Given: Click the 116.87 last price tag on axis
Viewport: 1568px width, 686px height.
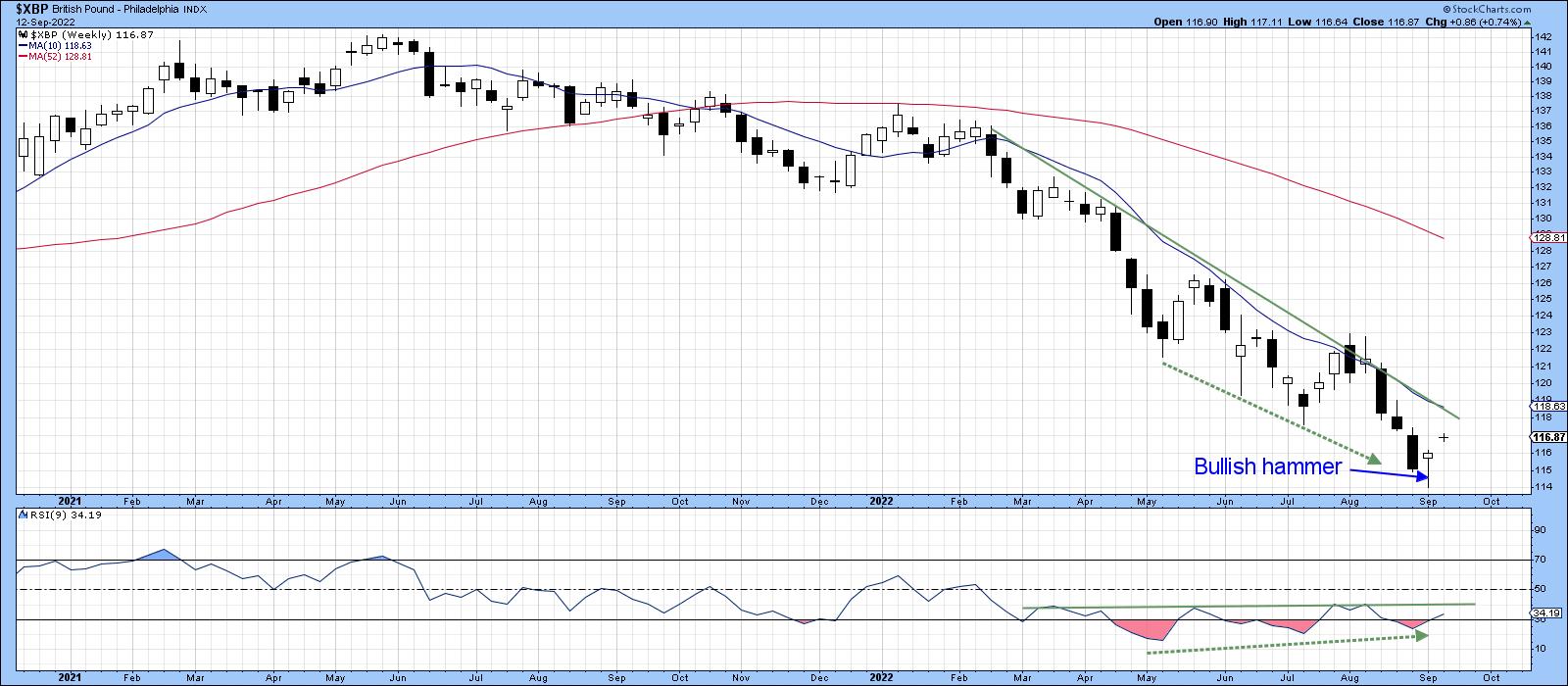Looking at the screenshot, I should click(1548, 437).
